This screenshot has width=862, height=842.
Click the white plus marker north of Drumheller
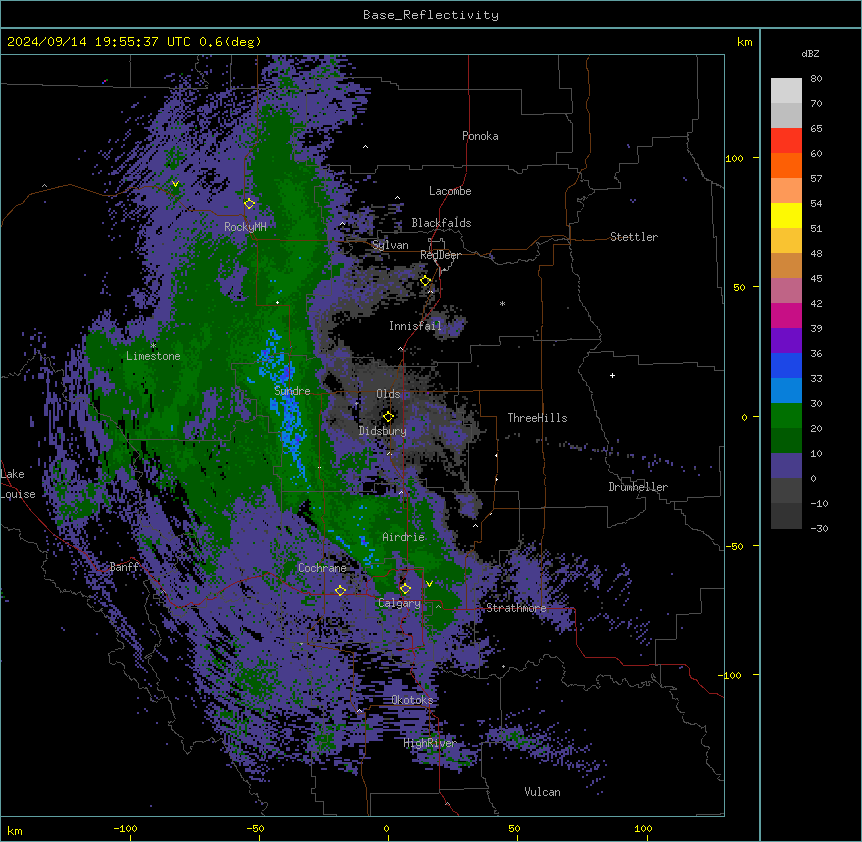(x=612, y=375)
